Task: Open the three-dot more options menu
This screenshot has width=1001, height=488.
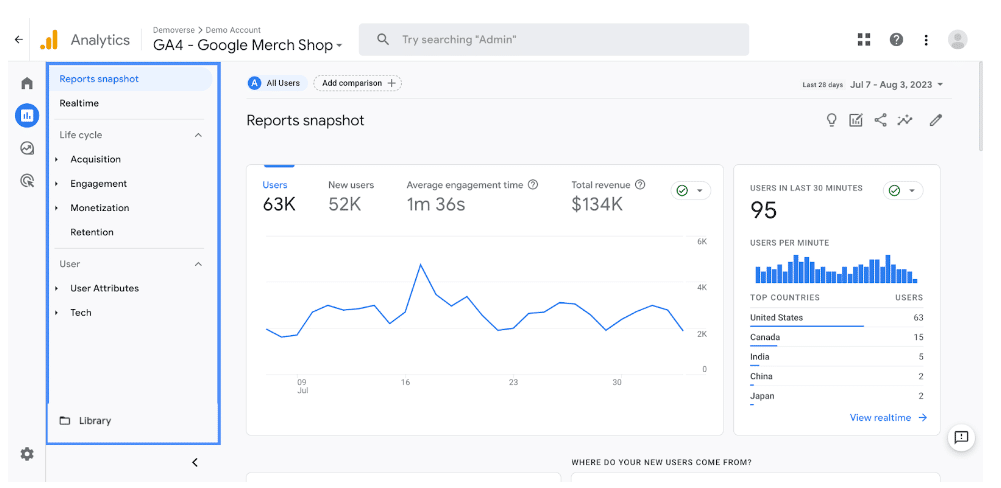Action: pyautogui.click(x=926, y=40)
